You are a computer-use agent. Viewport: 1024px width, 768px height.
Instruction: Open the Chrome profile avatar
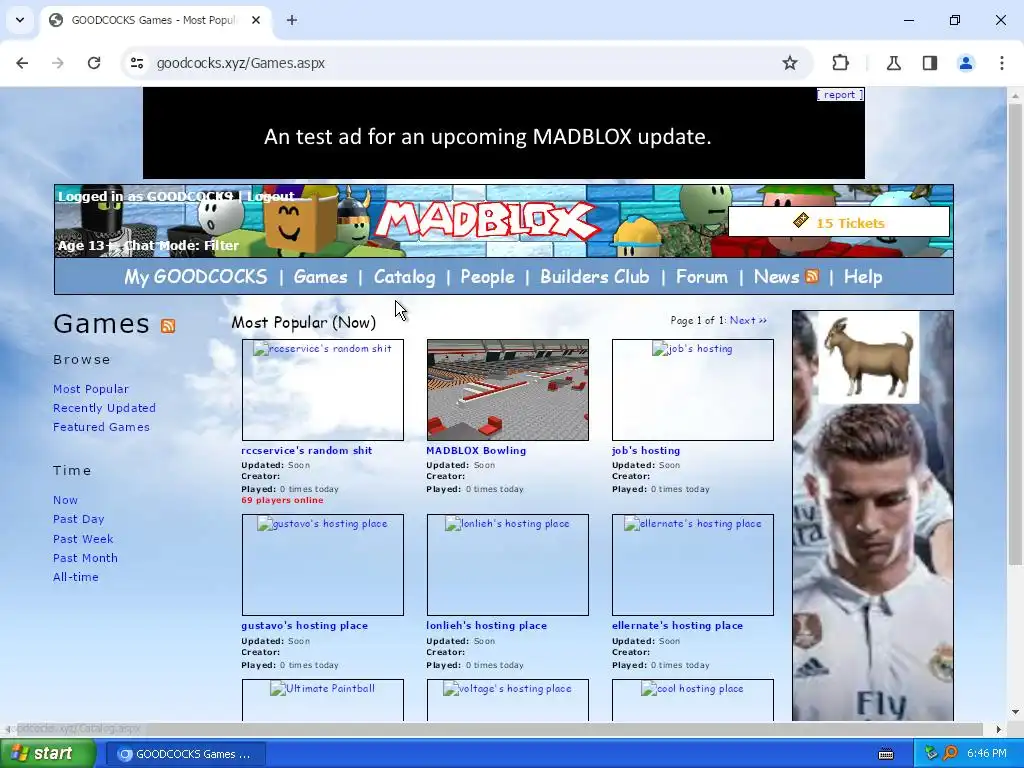[x=965, y=63]
